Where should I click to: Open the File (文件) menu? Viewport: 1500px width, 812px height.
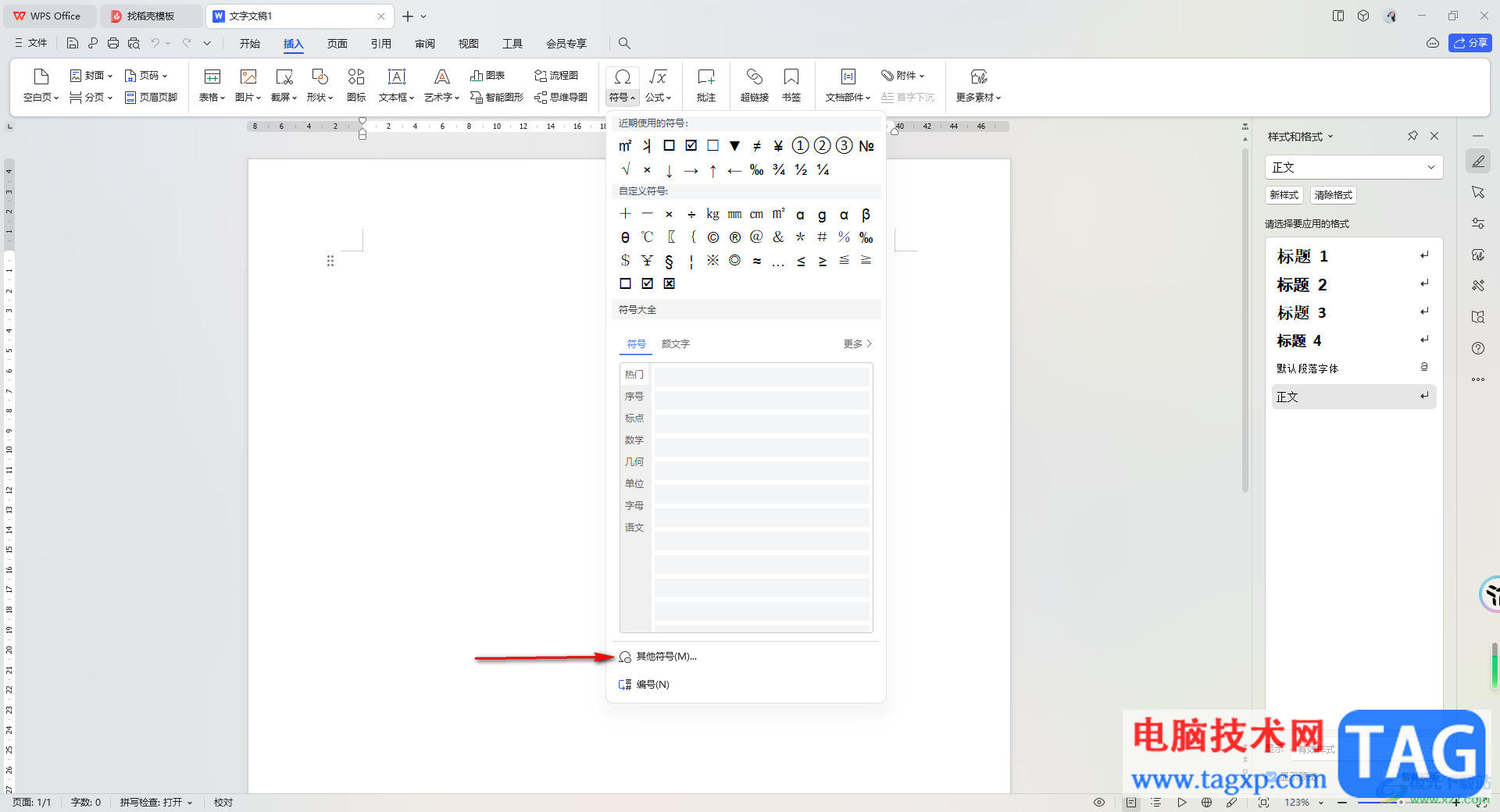[31, 44]
